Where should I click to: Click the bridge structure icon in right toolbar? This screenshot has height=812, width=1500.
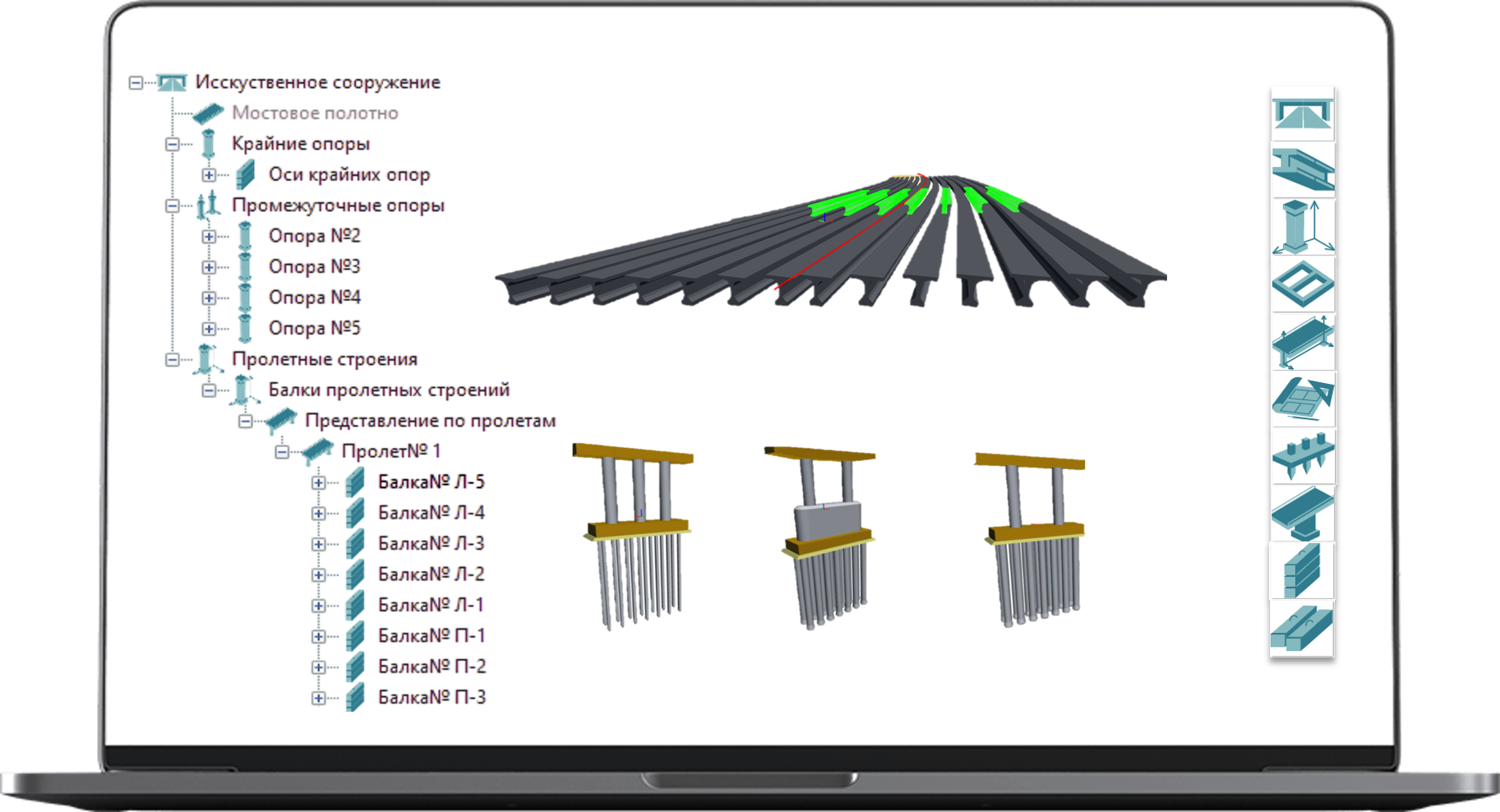click(1302, 114)
